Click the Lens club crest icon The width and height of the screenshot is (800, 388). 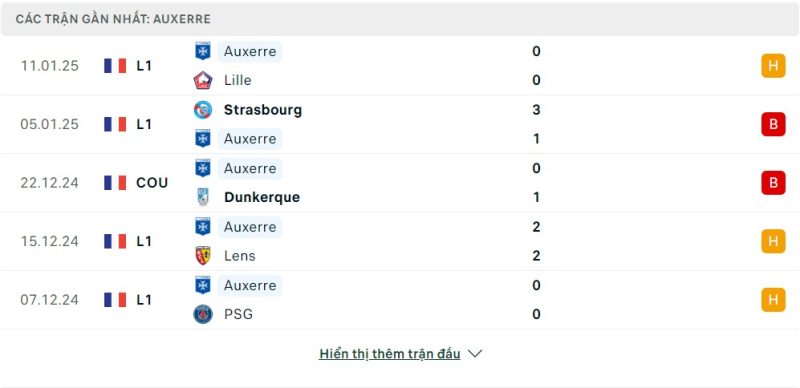coord(203,256)
